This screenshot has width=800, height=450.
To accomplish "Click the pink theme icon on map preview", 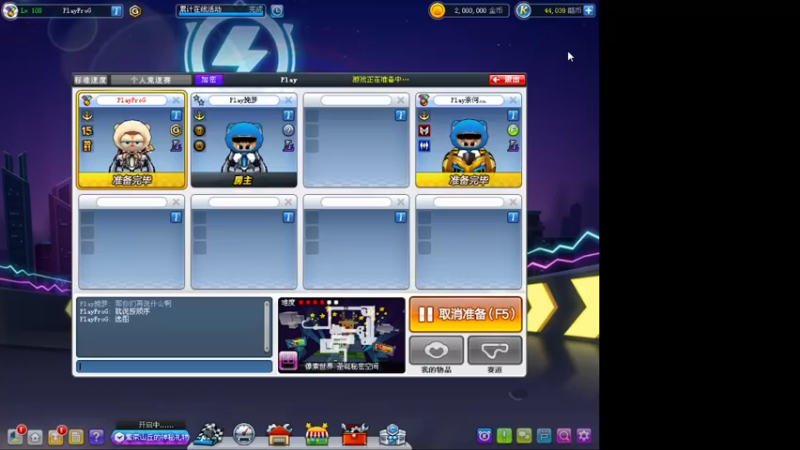I will pos(288,361).
